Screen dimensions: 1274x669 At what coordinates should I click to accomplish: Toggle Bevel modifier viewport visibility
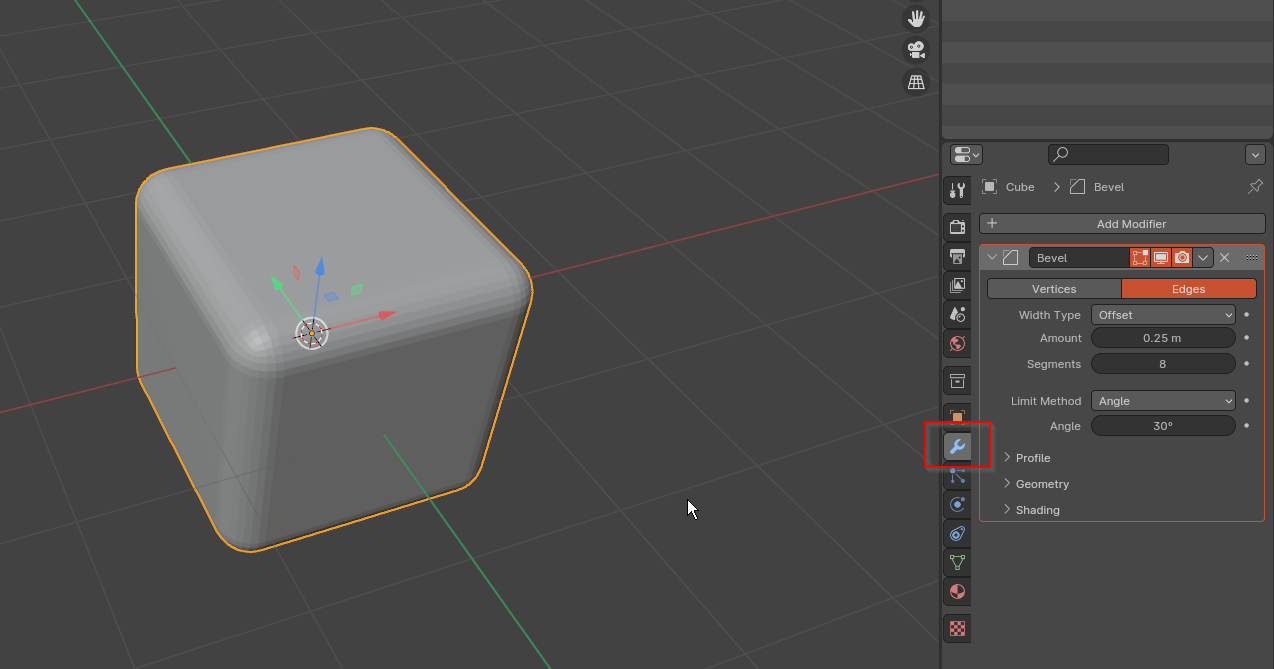point(1161,258)
